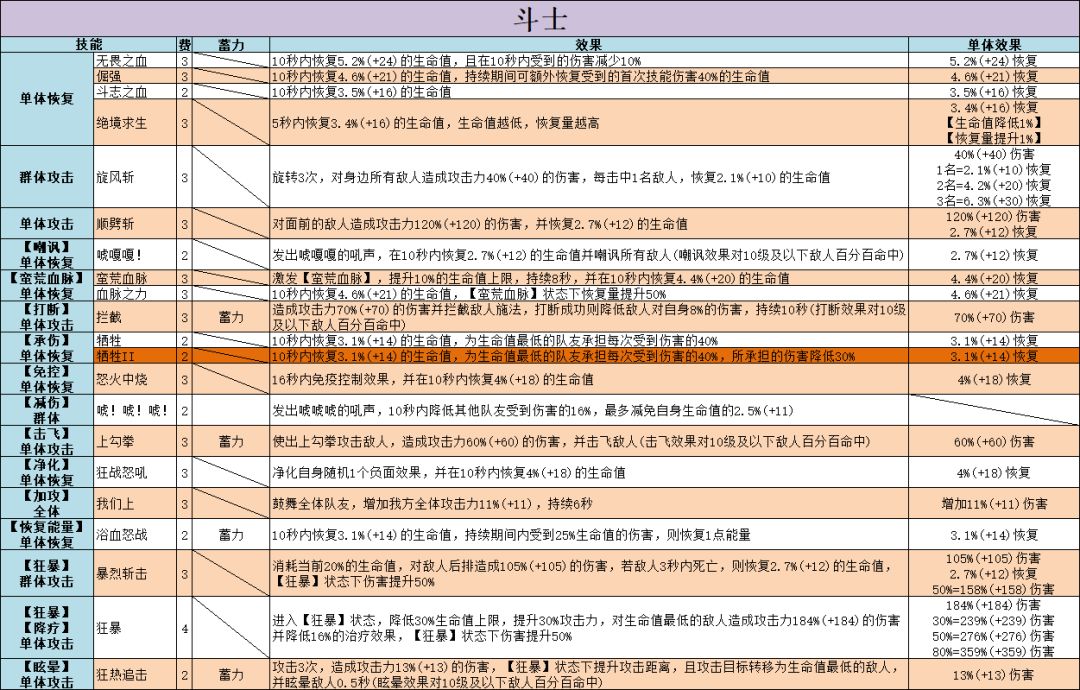Select the 单体效果 column header
1080x690 pixels.
click(994, 45)
